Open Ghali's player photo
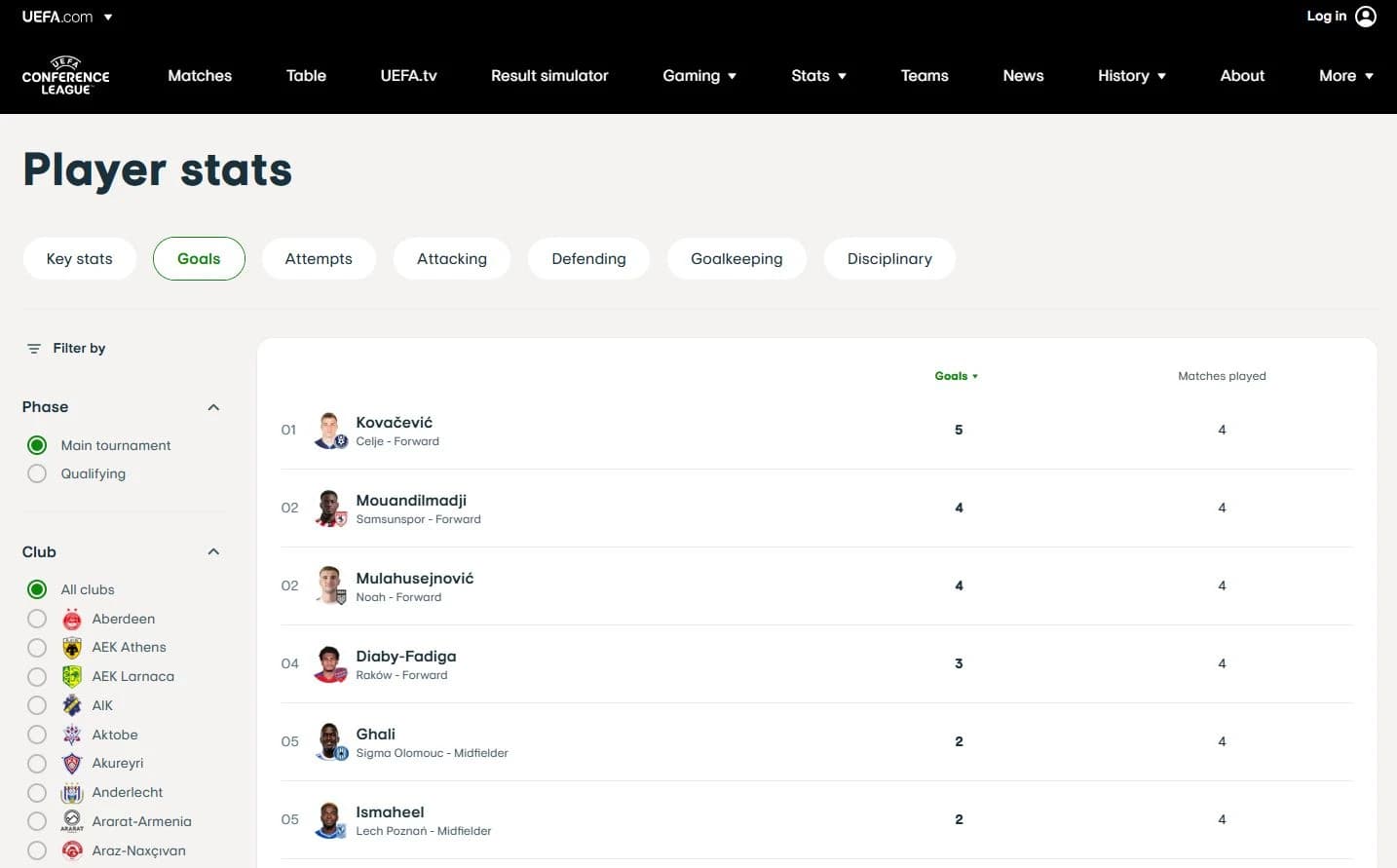 coord(330,742)
